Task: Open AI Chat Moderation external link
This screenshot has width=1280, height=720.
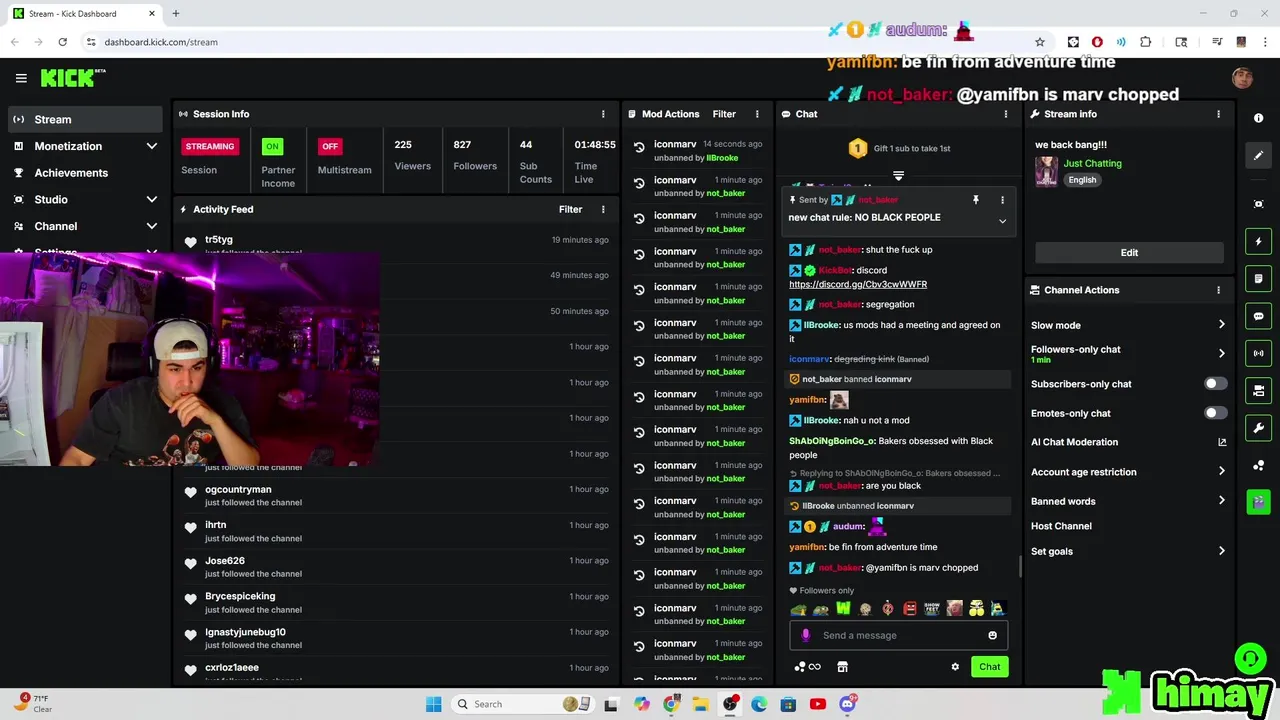Action: pyautogui.click(x=1222, y=442)
